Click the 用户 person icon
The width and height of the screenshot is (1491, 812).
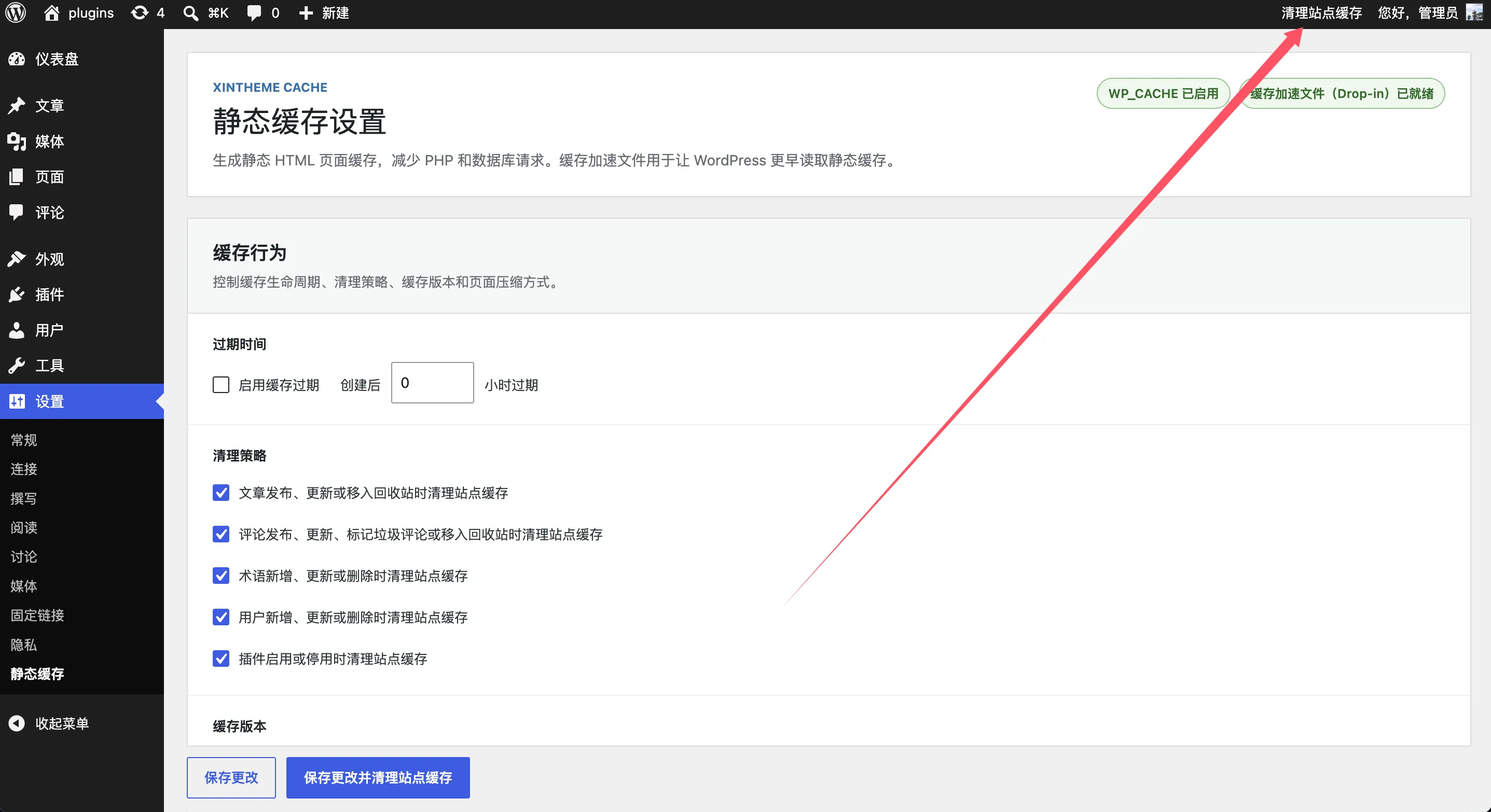[x=17, y=330]
